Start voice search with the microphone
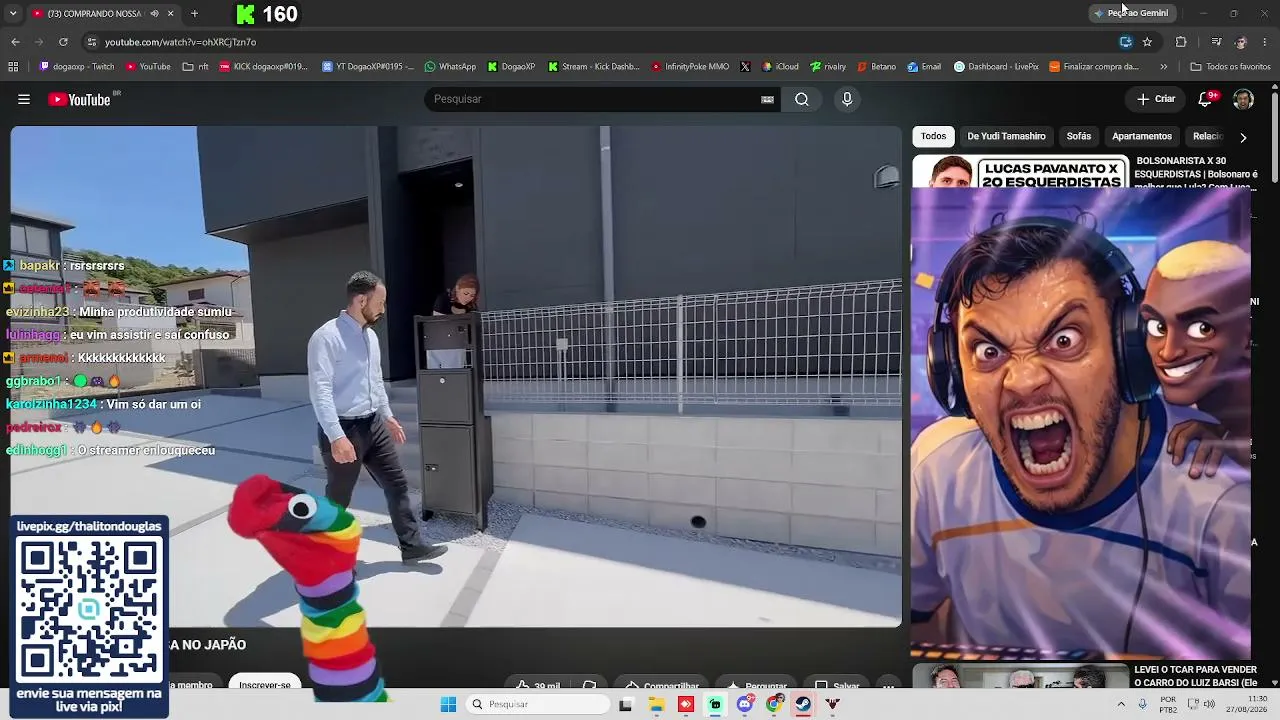The width and height of the screenshot is (1280, 720). [847, 99]
